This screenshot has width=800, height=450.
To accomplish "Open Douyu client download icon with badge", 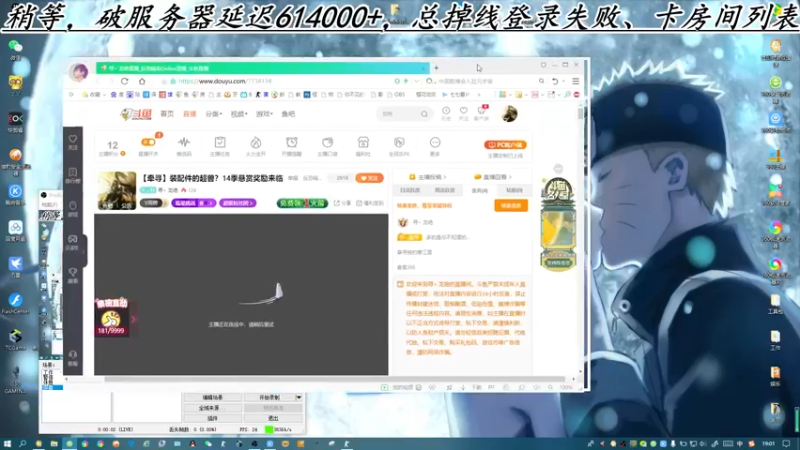I will click(481, 113).
